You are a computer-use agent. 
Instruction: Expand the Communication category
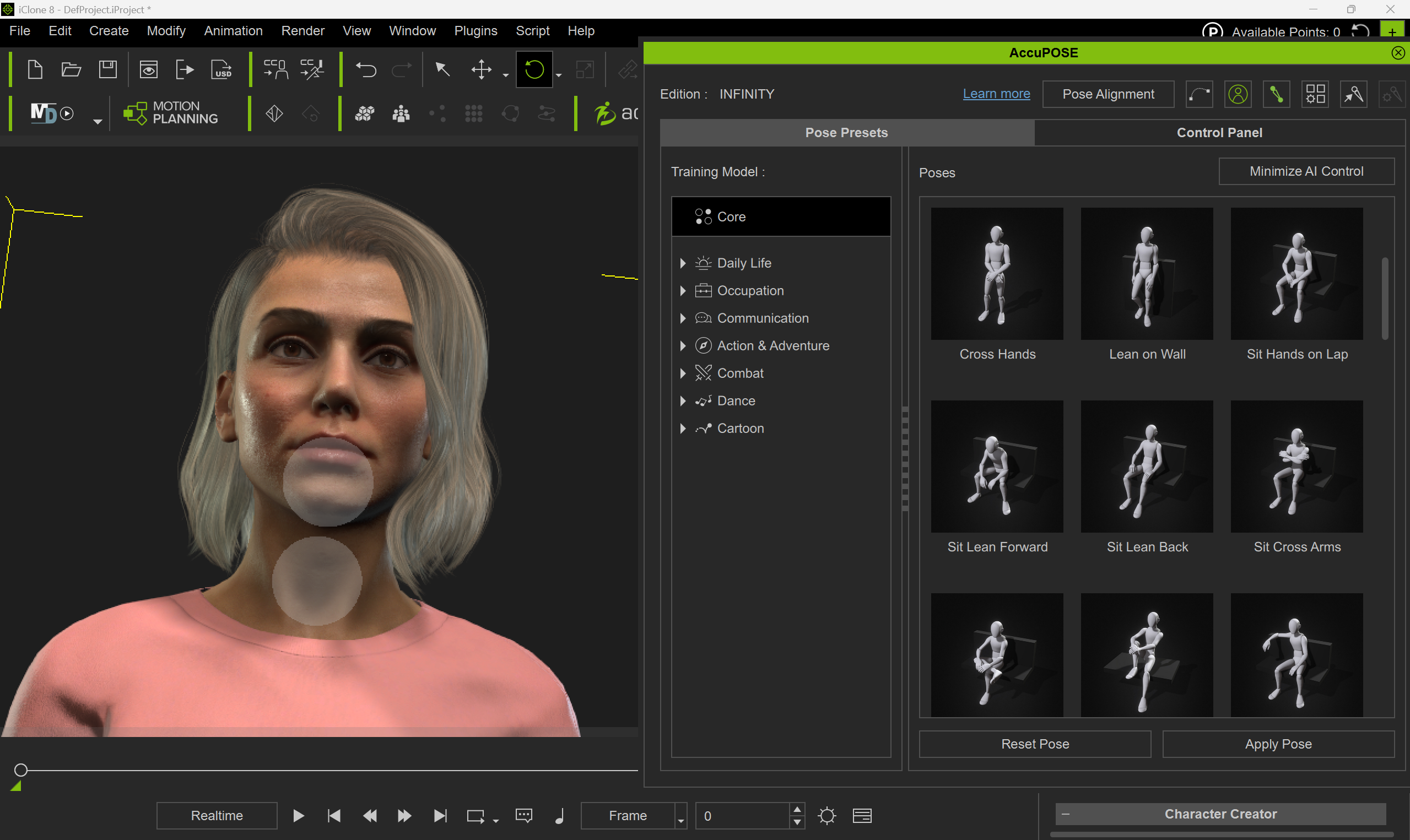tap(683, 318)
